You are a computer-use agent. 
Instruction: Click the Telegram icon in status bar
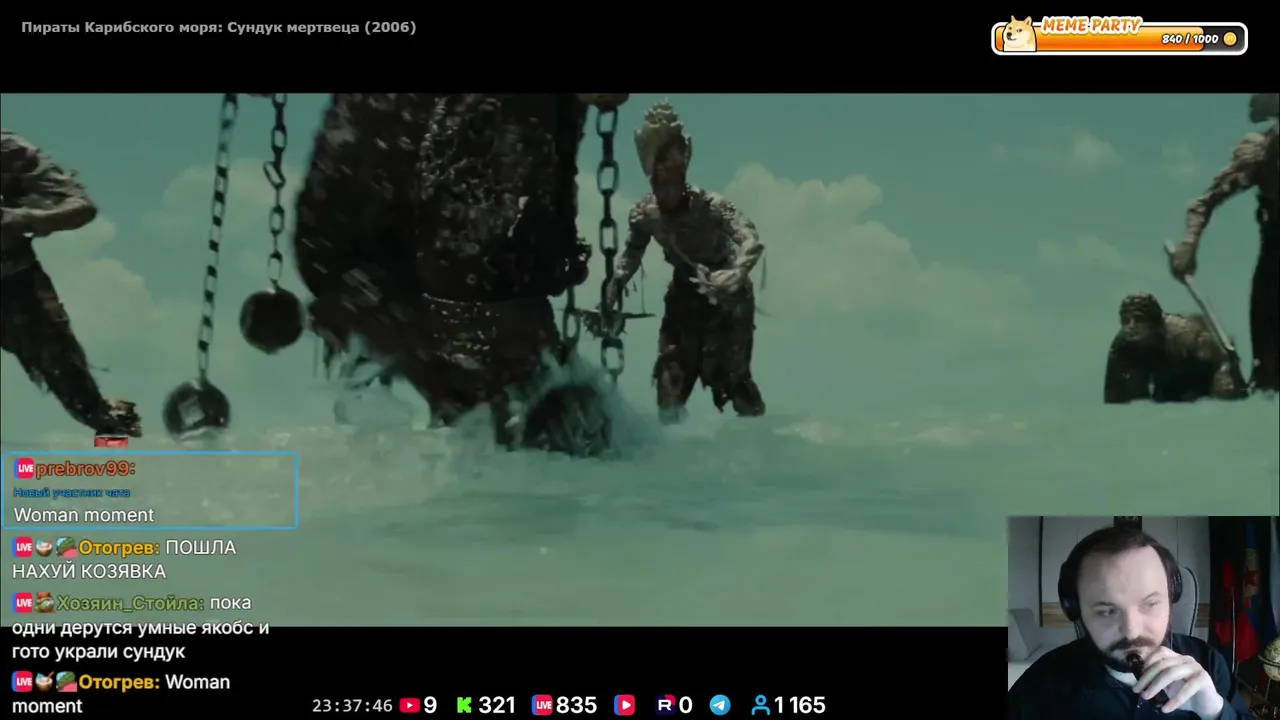coord(720,706)
